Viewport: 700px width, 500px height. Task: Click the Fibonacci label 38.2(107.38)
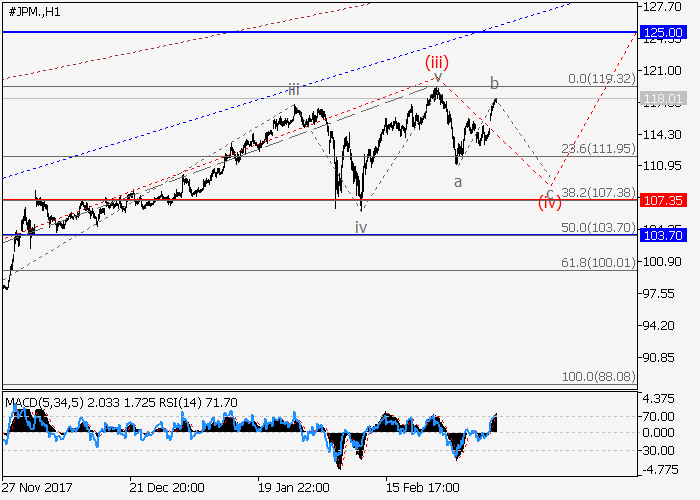click(599, 193)
